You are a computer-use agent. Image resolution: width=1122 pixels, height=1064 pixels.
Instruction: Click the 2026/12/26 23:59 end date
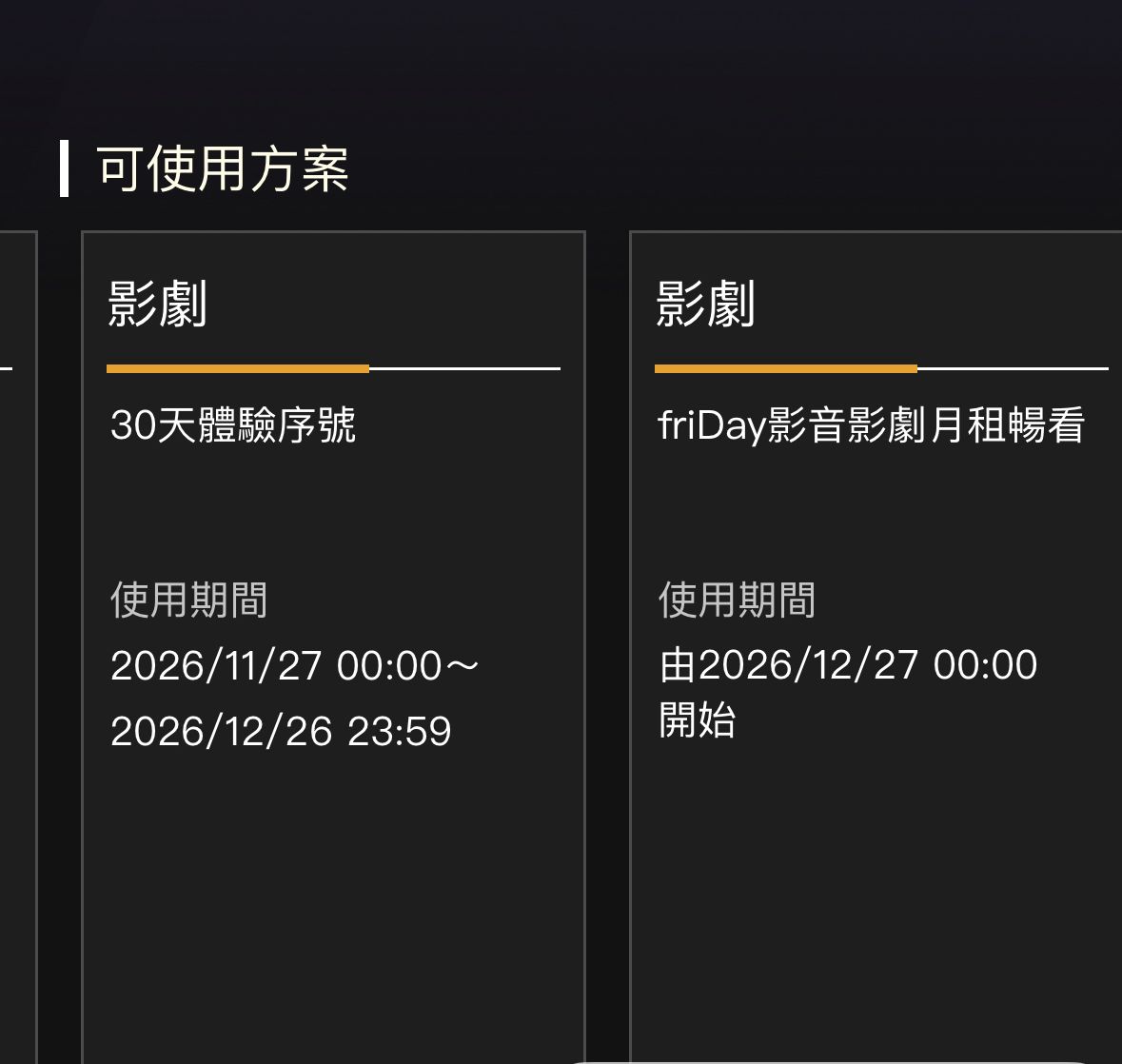[281, 731]
